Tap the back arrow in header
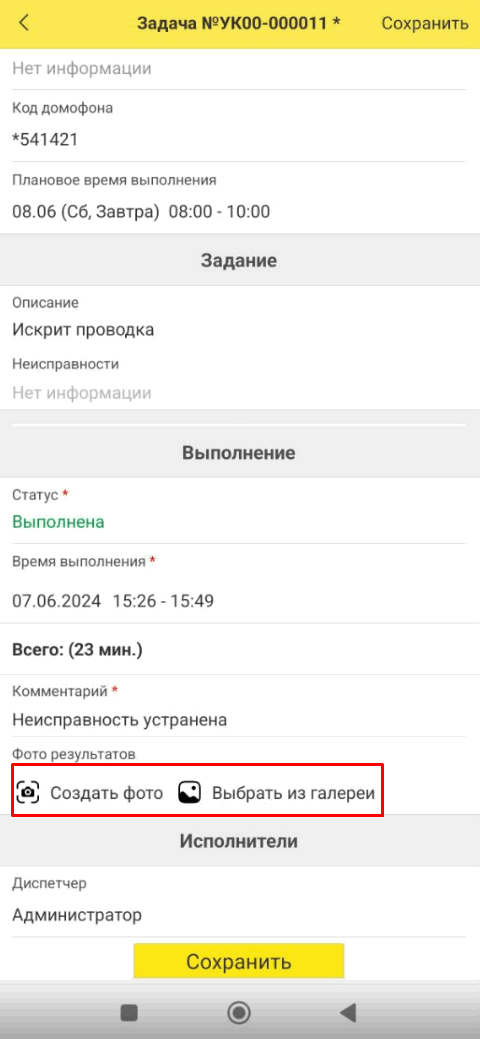The image size is (480, 1039). coord(25,23)
